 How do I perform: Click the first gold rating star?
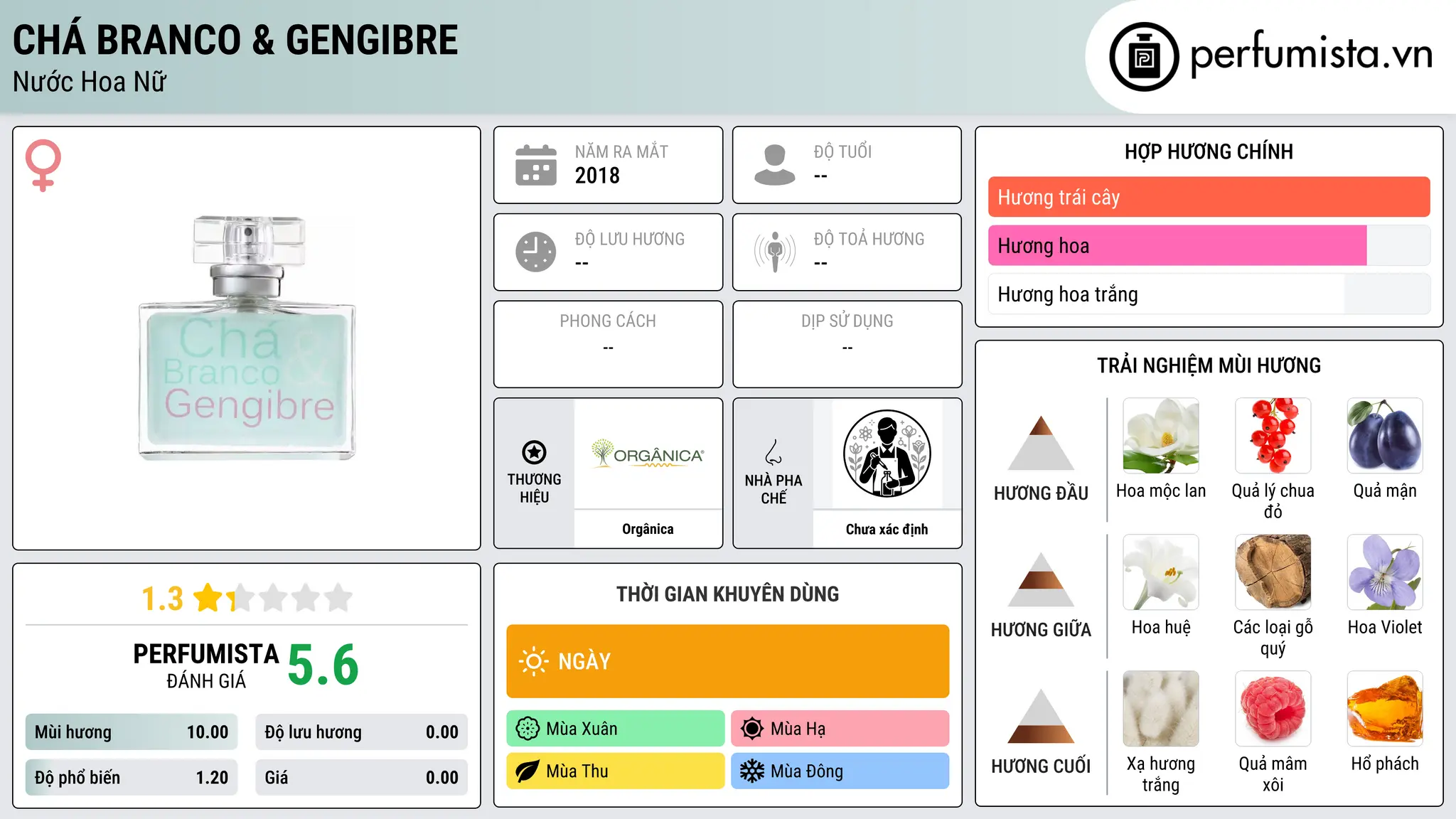coord(209,598)
